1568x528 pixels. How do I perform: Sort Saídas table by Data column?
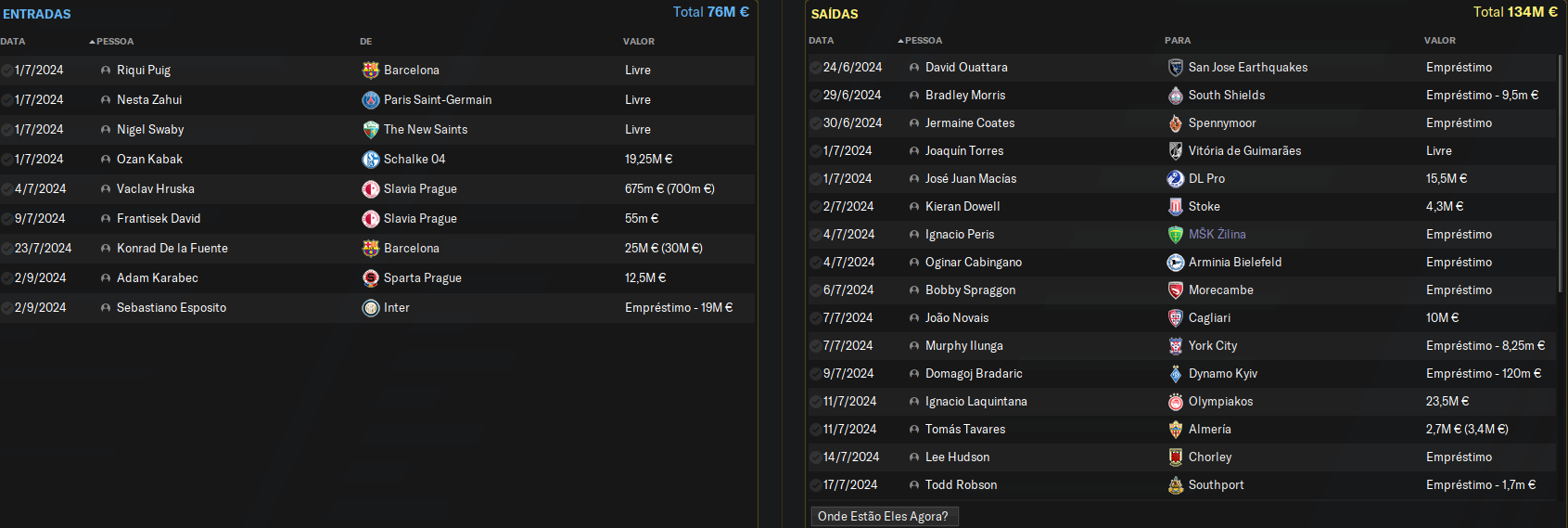coord(822,41)
